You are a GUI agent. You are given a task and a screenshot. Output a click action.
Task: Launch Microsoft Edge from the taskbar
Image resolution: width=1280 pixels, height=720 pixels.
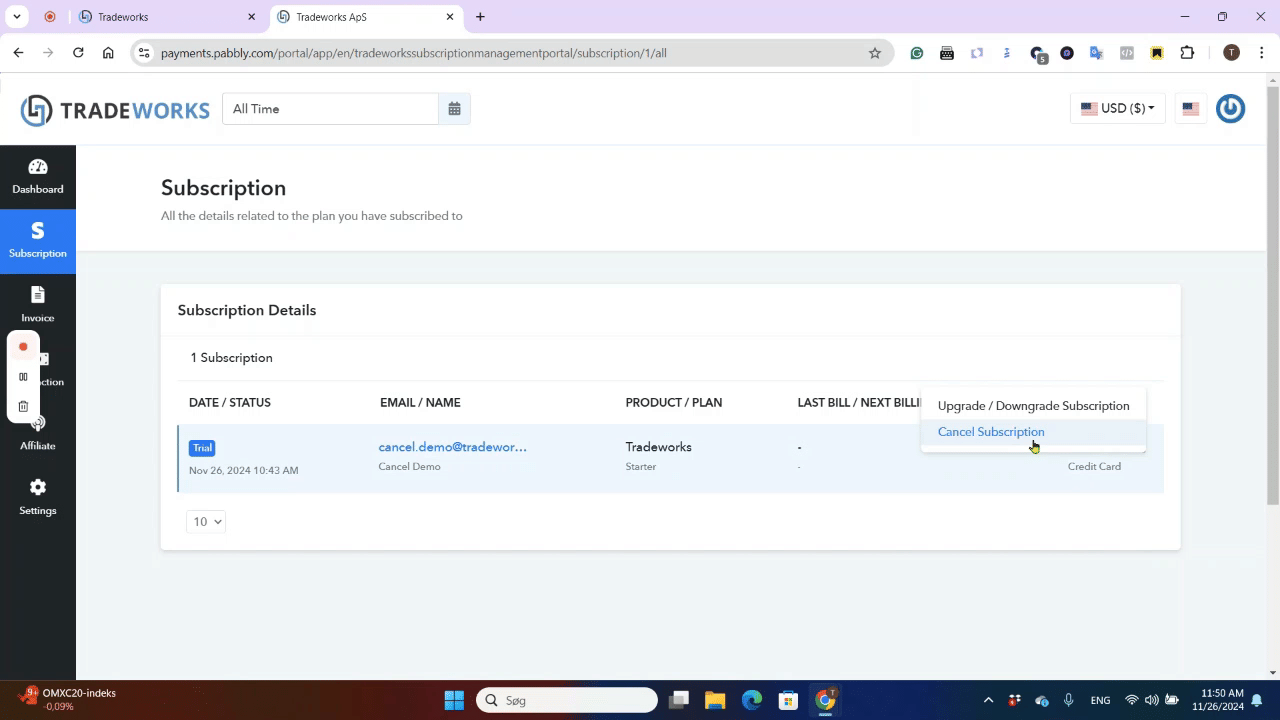pyautogui.click(x=752, y=700)
